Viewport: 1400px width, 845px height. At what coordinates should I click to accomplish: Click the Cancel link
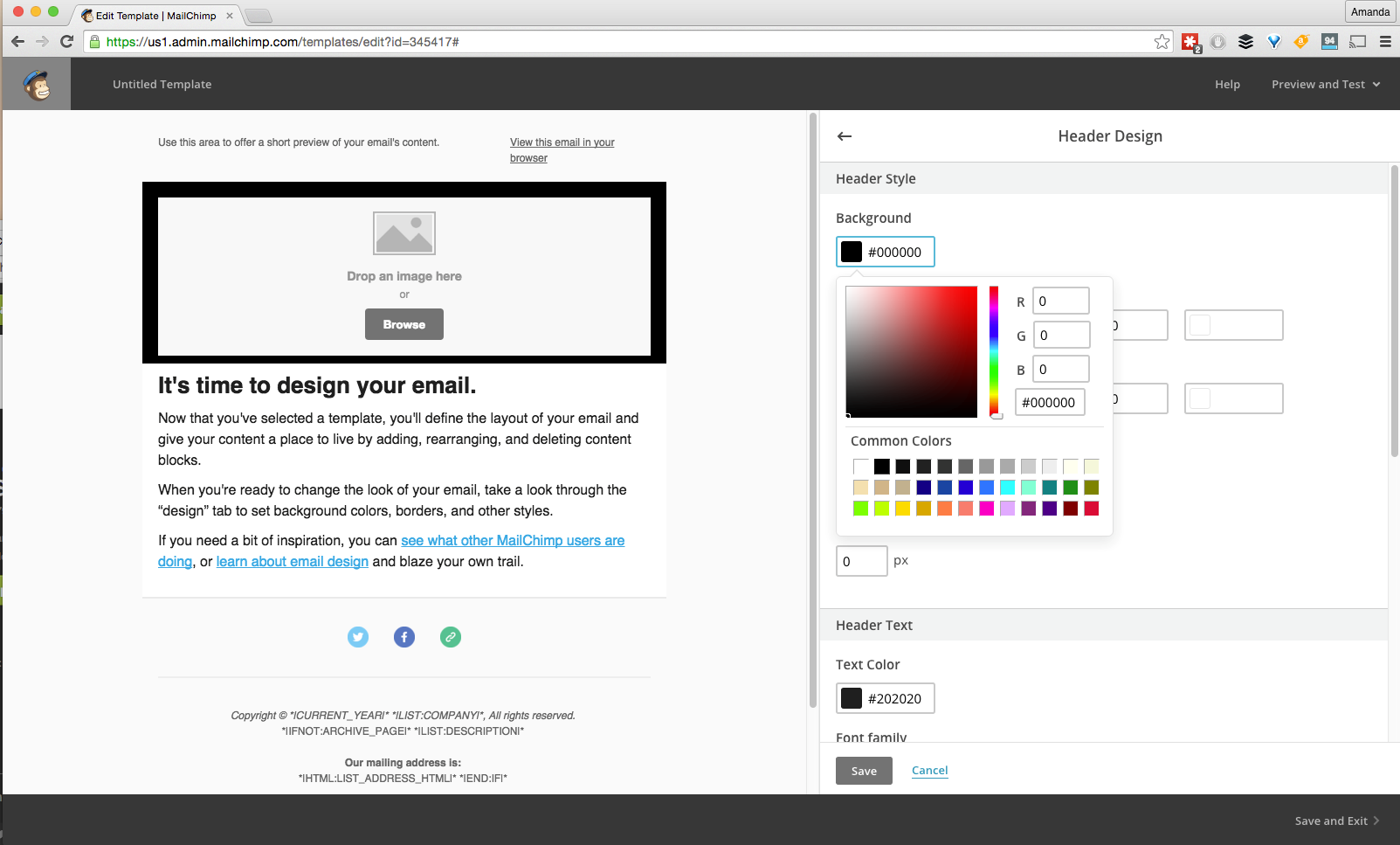pos(929,771)
